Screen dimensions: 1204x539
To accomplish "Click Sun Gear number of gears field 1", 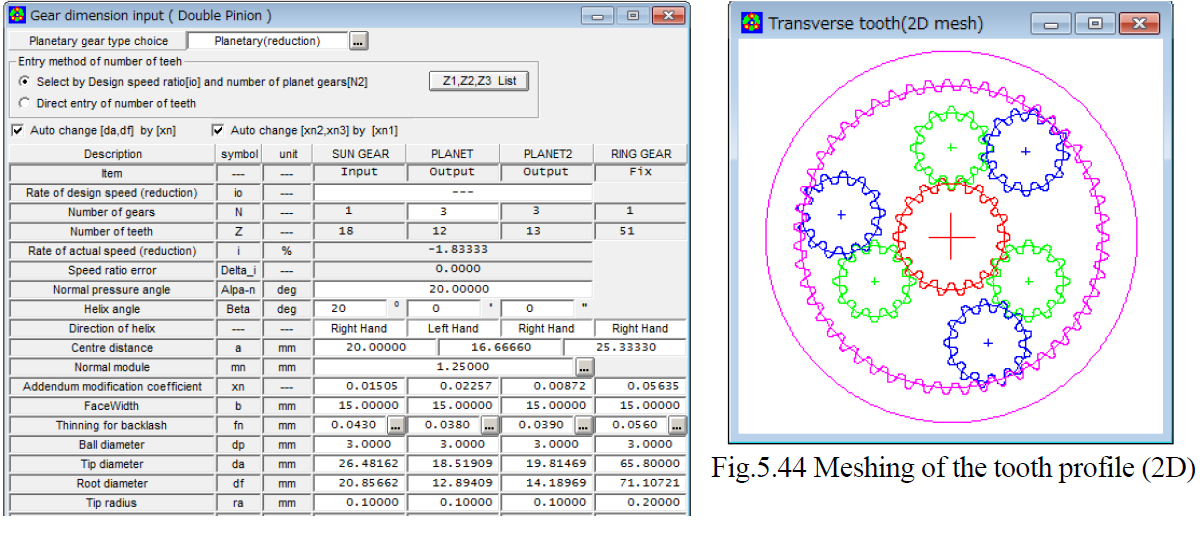I will [x=358, y=212].
